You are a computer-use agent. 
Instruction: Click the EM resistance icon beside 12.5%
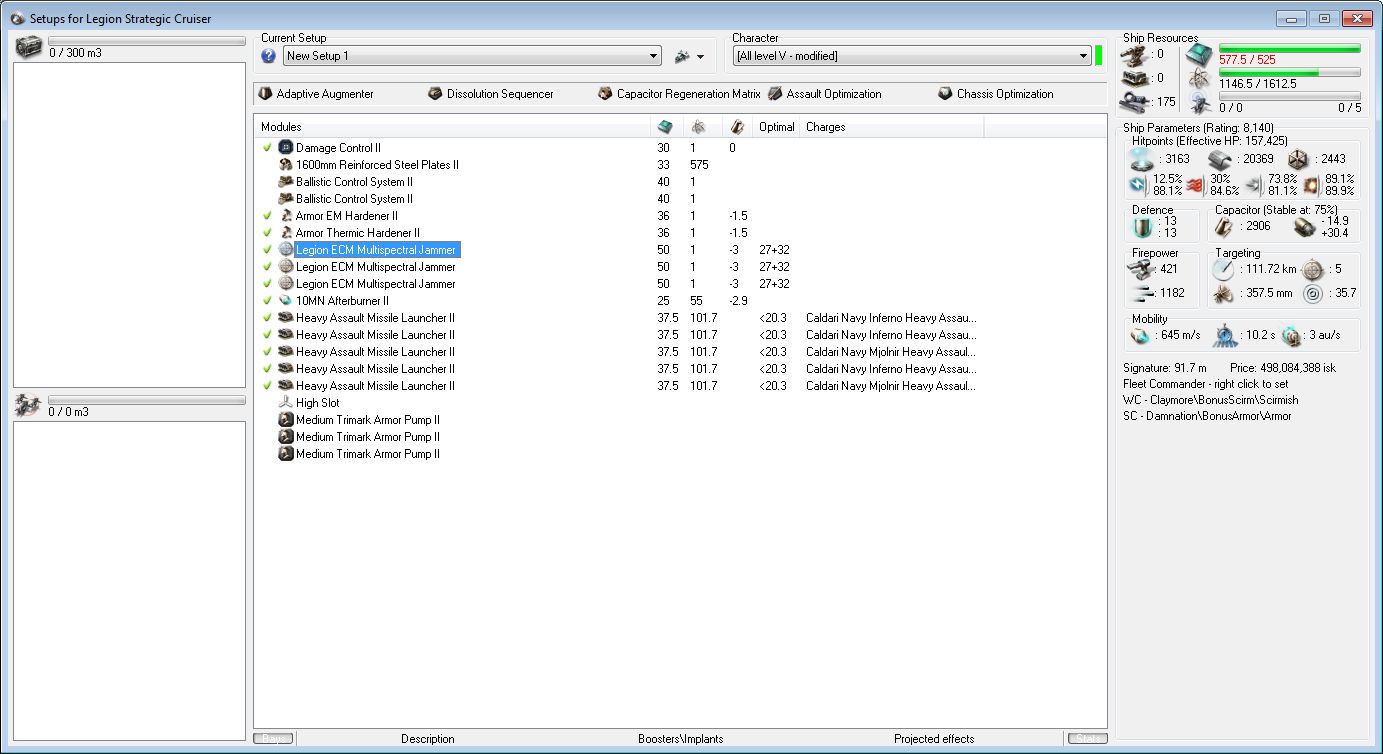coord(1137,184)
